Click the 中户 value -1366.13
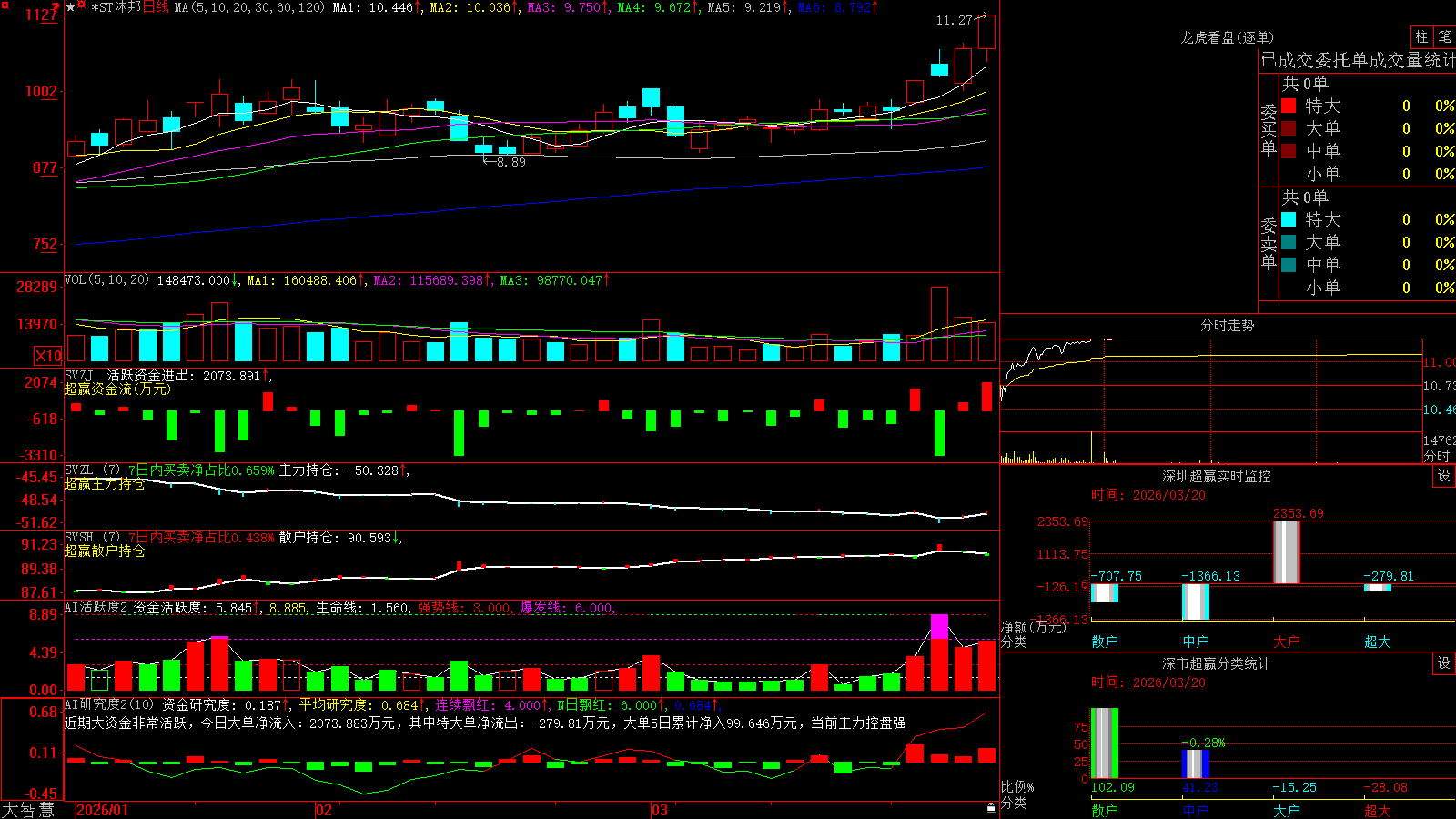This screenshot has width=1456, height=819. point(1210,576)
